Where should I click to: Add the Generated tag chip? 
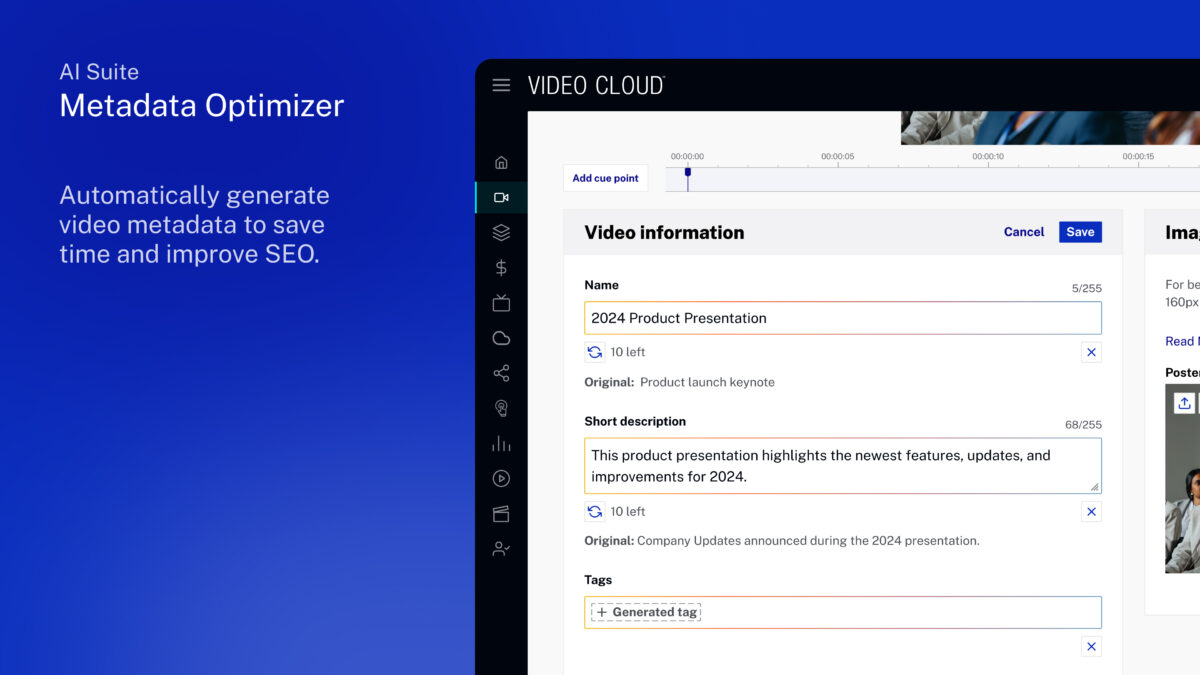coord(644,612)
